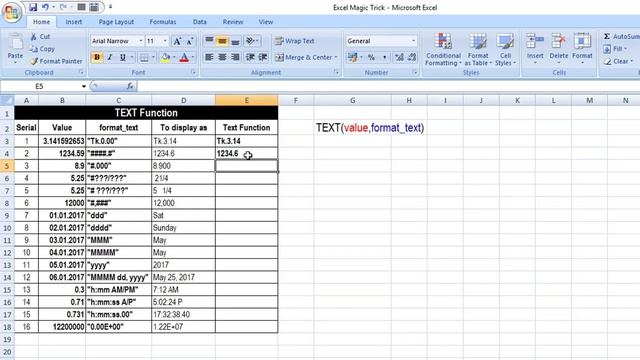The width and height of the screenshot is (640, 360).
Task: Apply percent style
Action: click(371, 58)
